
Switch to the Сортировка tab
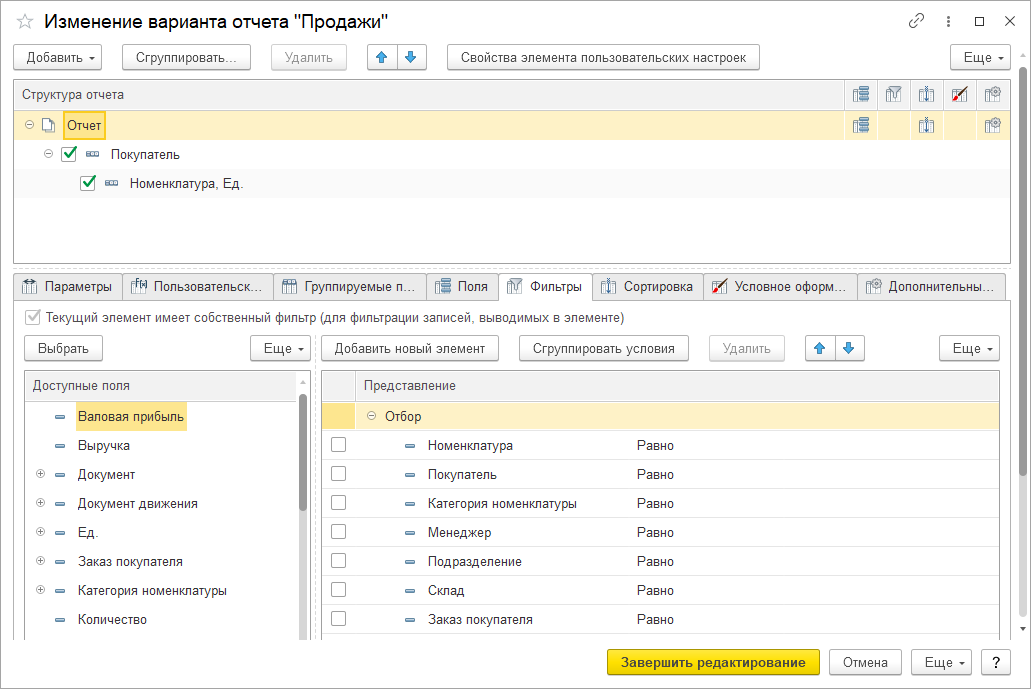coord(647,287)
